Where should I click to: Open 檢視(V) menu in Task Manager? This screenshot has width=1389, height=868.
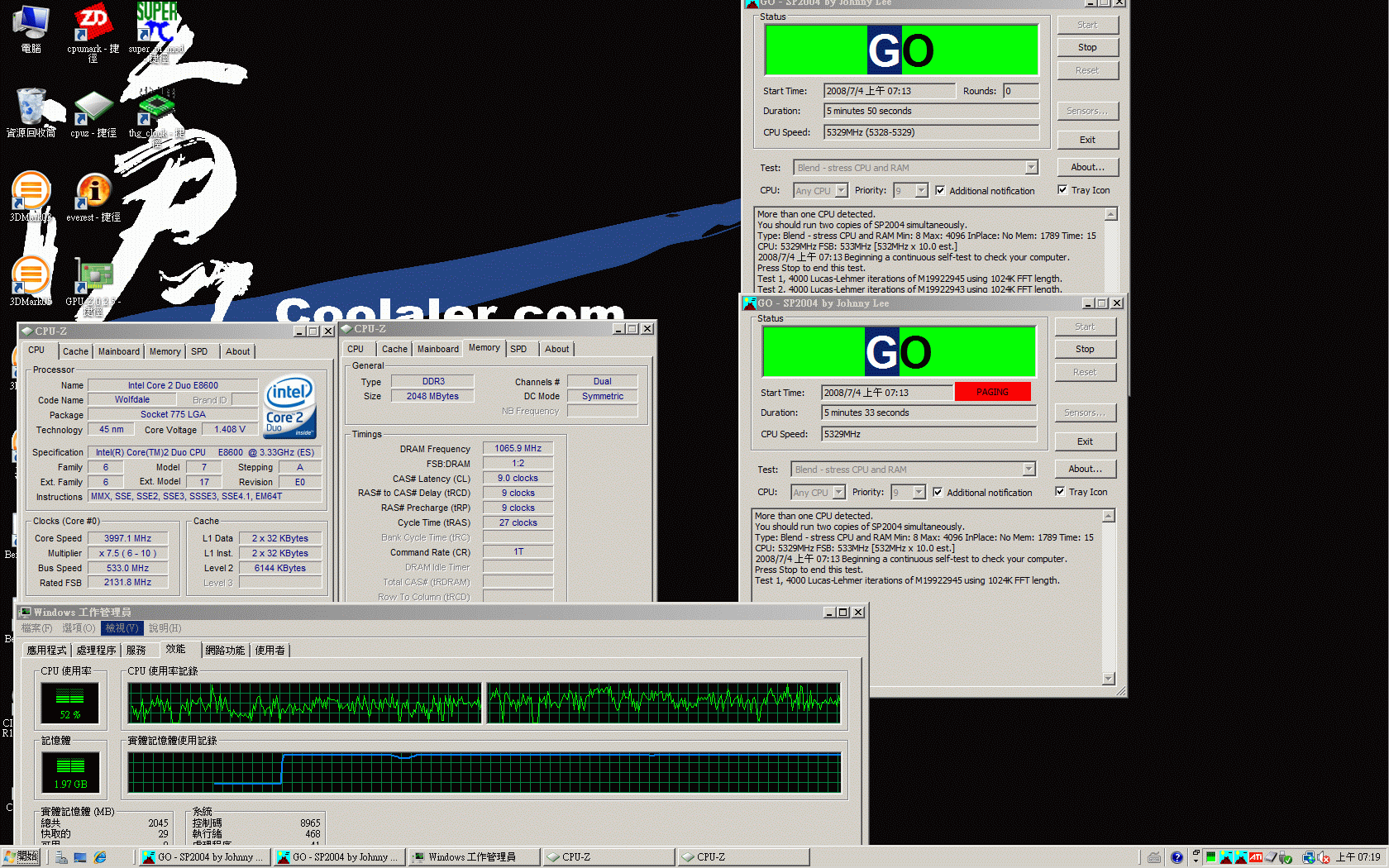pyautogui.click(x=122, y=628)
